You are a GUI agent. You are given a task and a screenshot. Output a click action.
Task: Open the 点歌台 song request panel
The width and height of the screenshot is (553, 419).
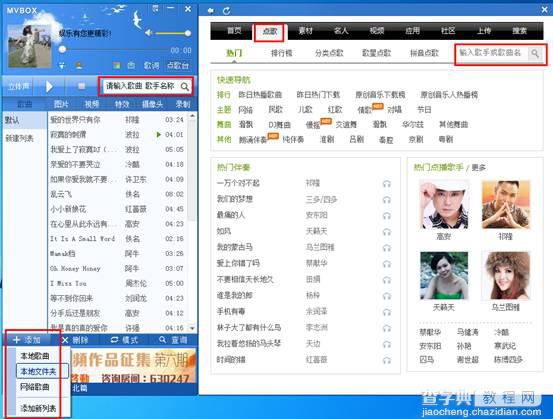click(x=178, y=66)
